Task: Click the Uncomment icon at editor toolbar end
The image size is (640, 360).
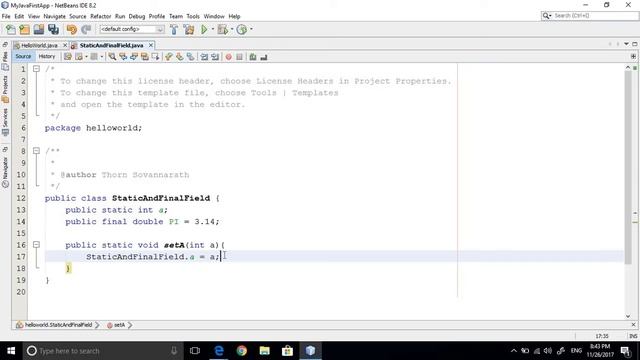Action: coord(264,57)
